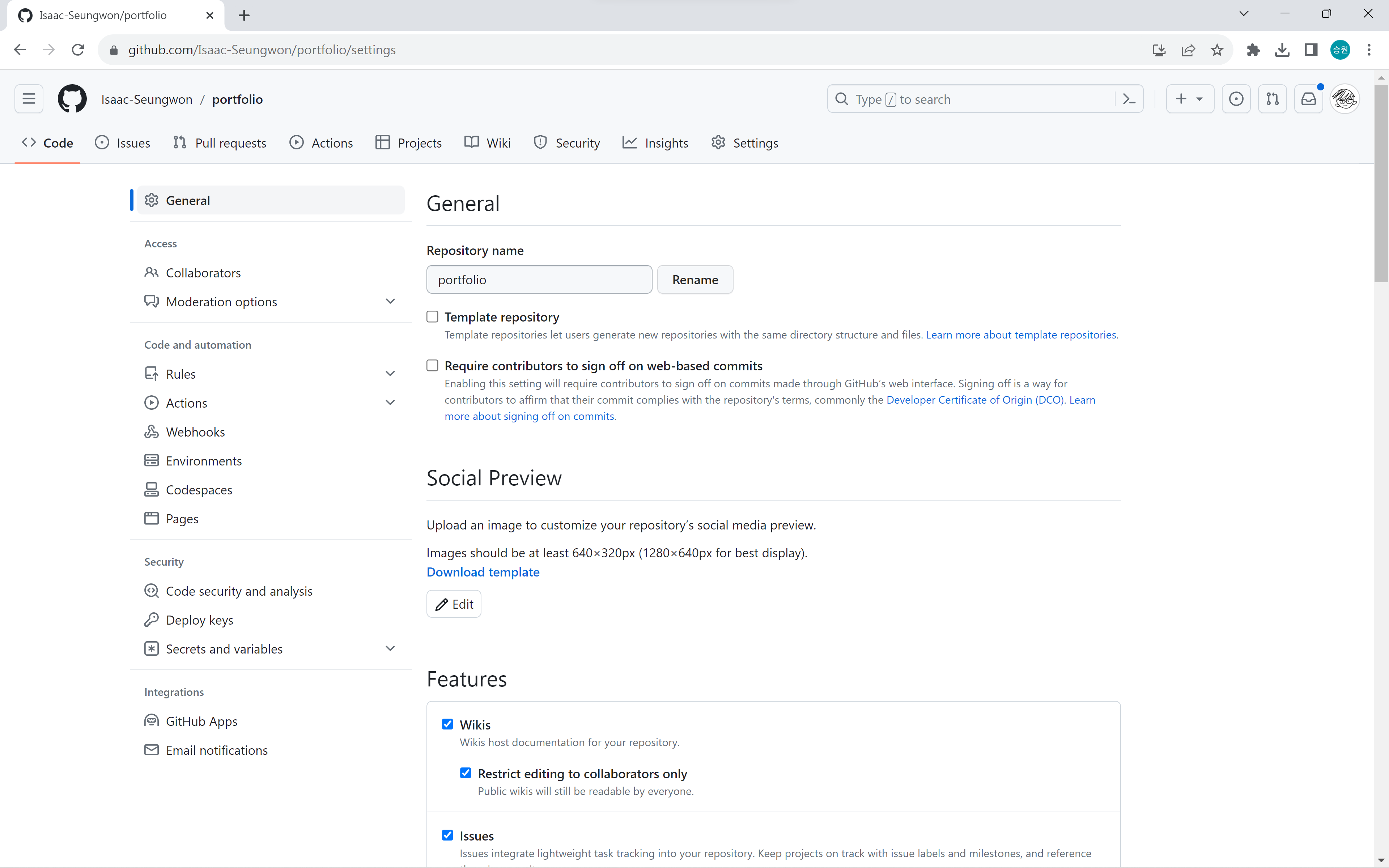Click the Repository name input field
The height and width of the screenshot is (868, 1389).
(539, 280)
